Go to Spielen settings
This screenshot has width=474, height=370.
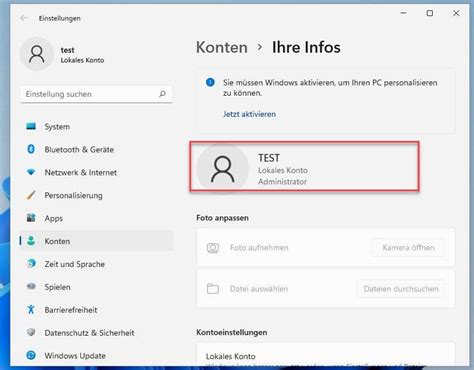(96, 287)
